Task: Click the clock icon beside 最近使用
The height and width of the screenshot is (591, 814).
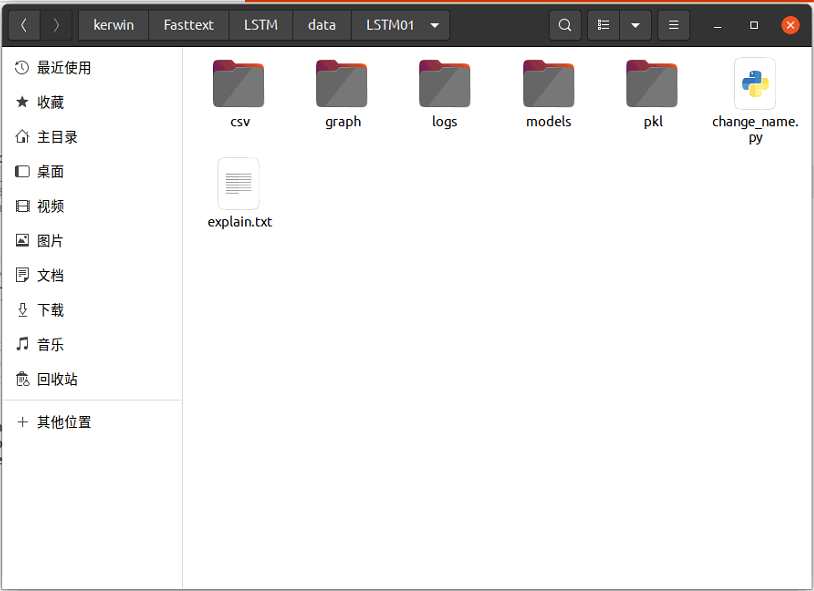Action: pyautogui.click(x=22, y=68)
